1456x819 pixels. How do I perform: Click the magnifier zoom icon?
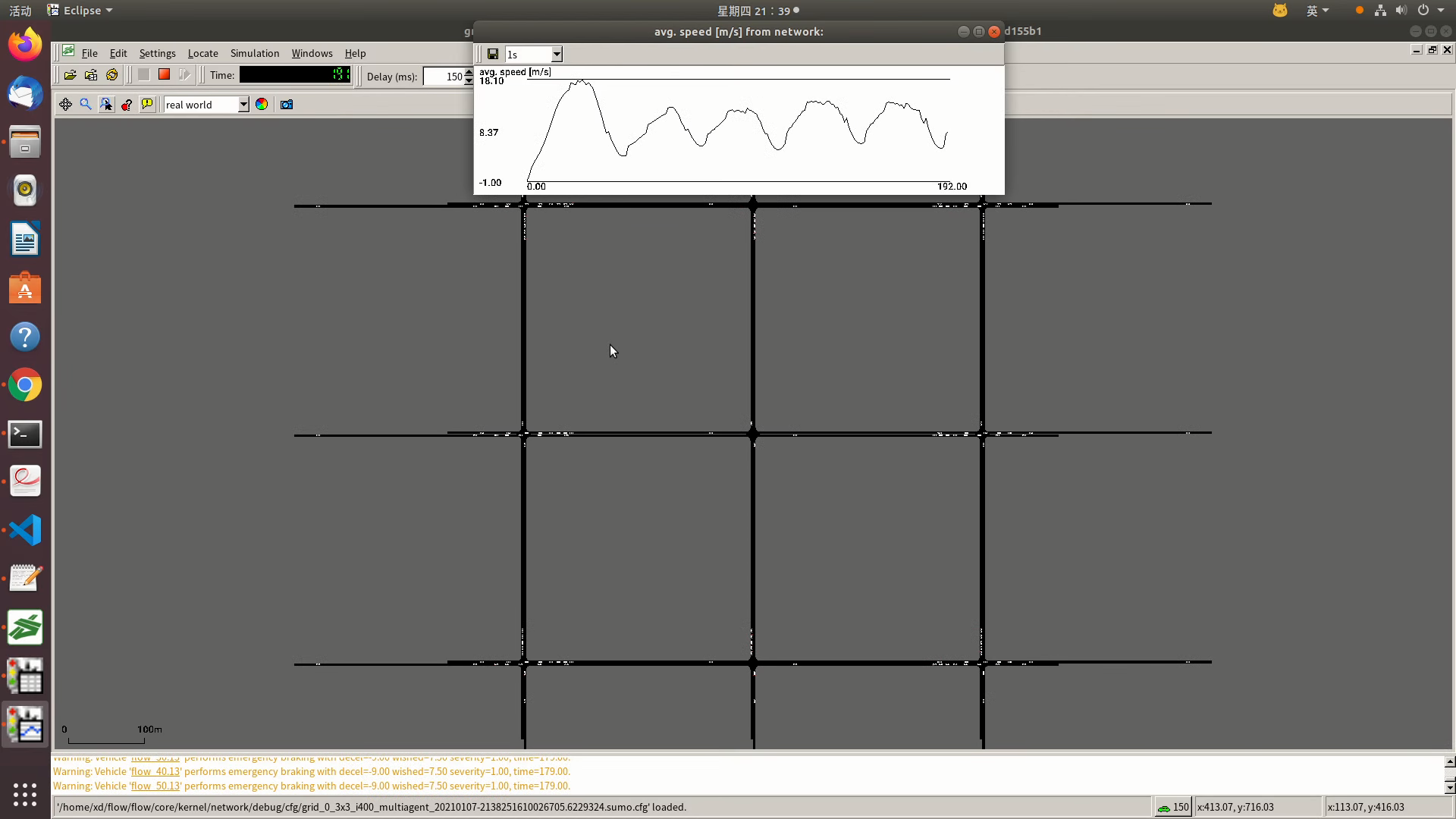pos(86,105)
